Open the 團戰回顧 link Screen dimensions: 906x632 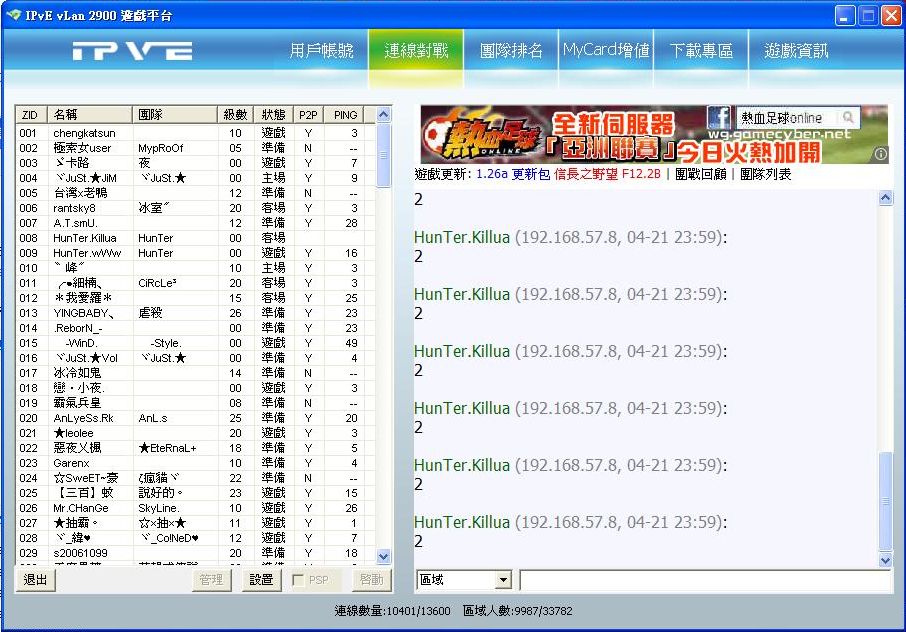coord(700,174)
